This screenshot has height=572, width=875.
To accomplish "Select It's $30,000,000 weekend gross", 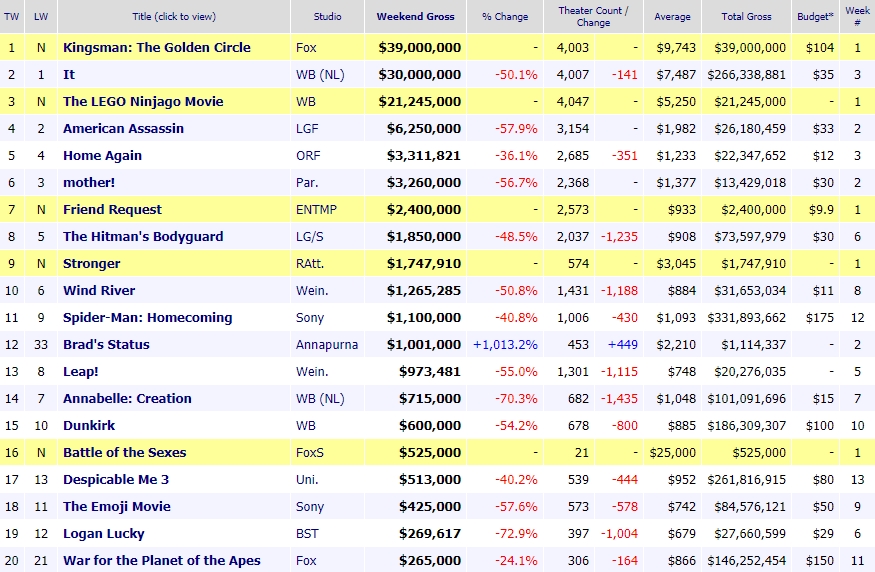I will (x=420, y=74).
